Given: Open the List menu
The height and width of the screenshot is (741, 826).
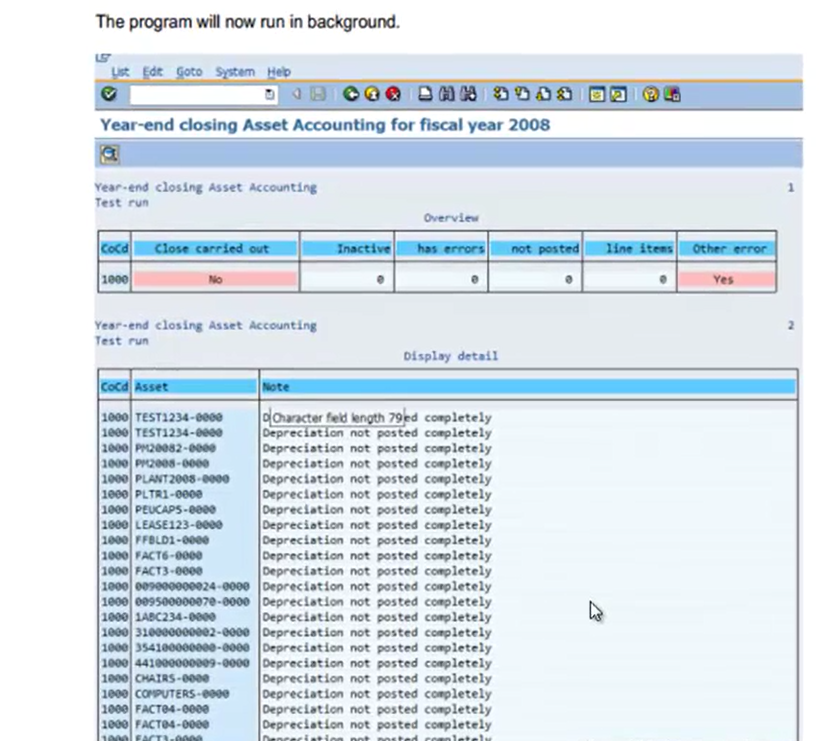Looking at the screenshot, I should (120, 72).
